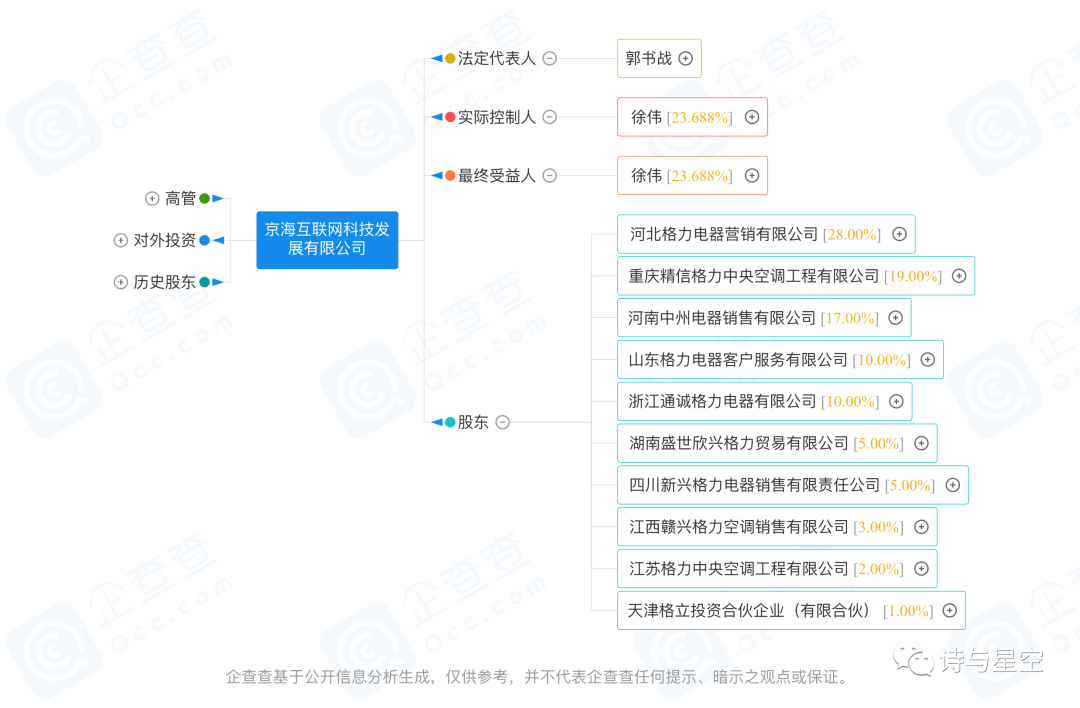Select the central 京海互联网科技发展有限公司 node
The width and height of the screenshot is (1080, 708).
327,240
